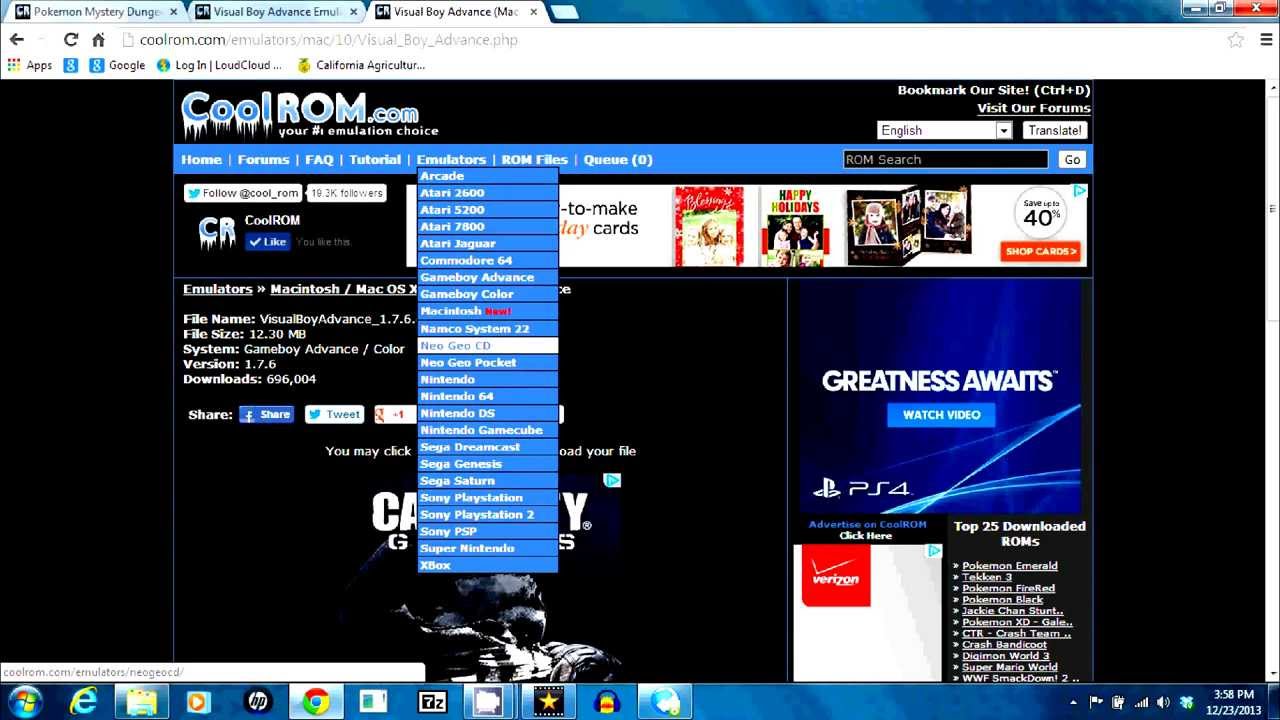Open the Forums navigation item
Image resolution: width=1280 pixels, height=720 pixels.
[x=263, y=160]
